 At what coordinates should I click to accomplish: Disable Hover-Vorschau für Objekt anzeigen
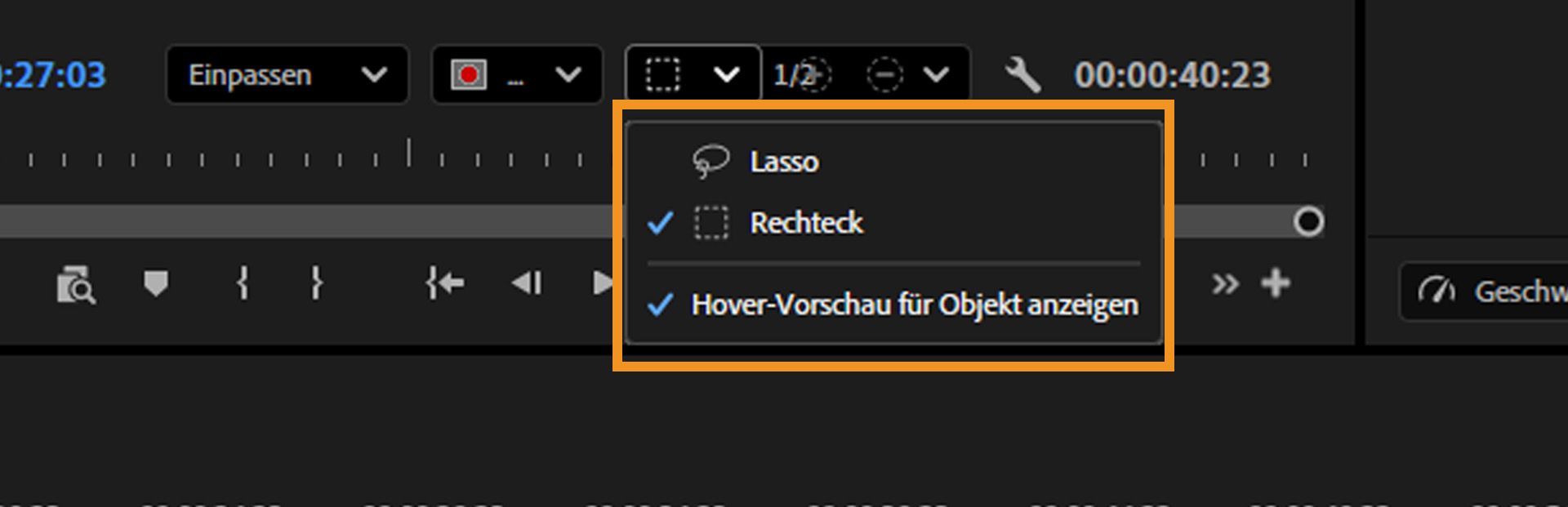[x=914, y=304]
